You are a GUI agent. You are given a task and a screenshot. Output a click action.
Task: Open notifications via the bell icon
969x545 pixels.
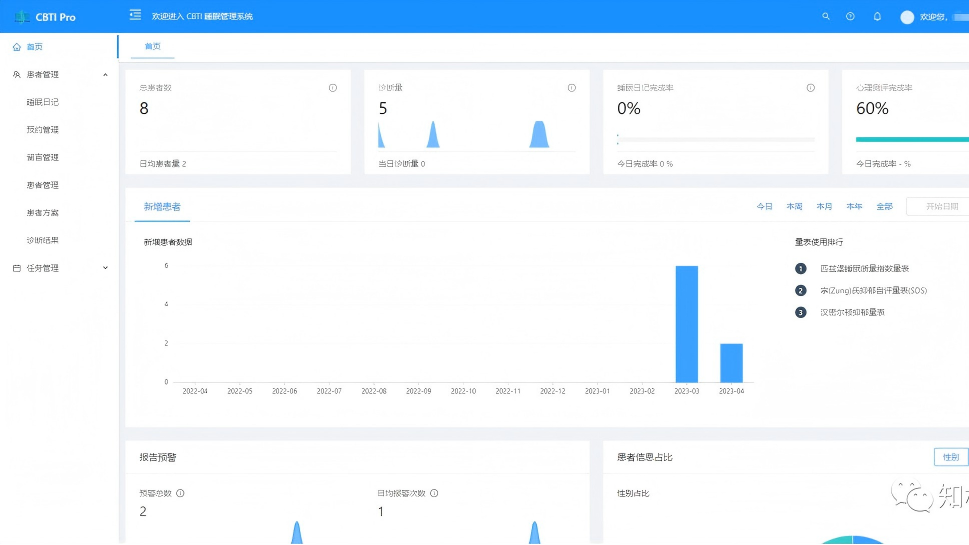877,17
